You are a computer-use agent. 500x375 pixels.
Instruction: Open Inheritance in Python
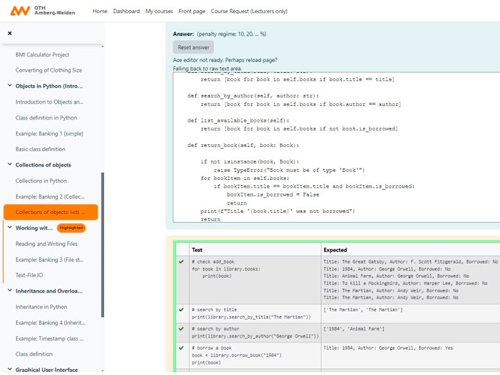point(41,307)
